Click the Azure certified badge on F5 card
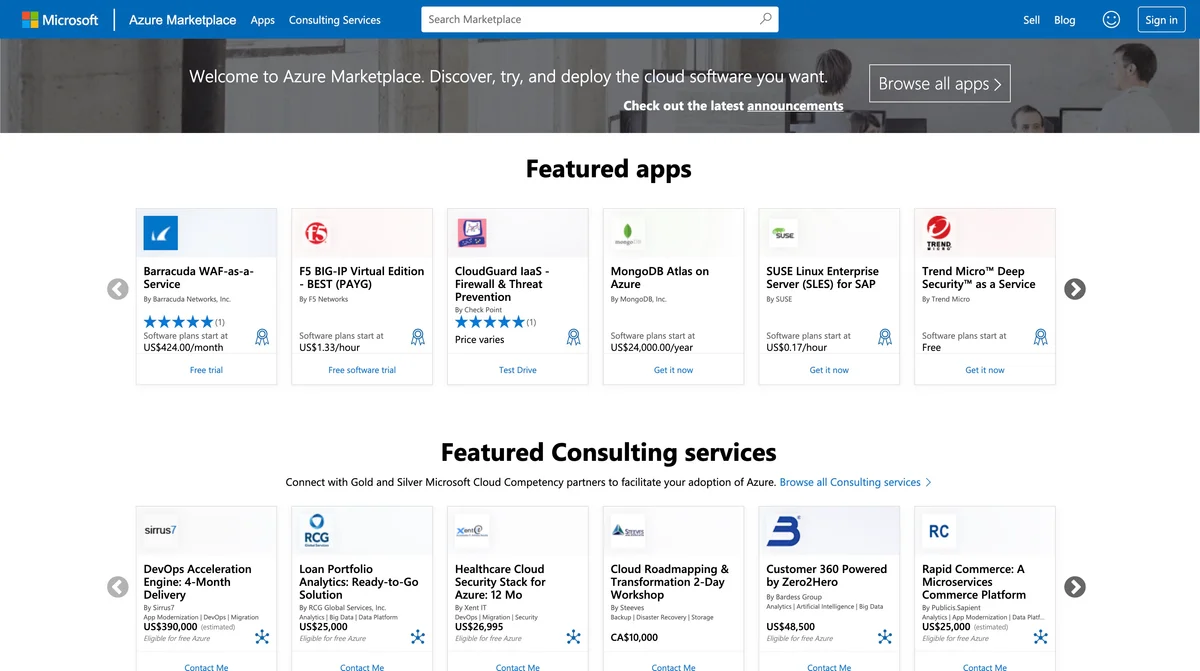The width and height of the screenshot is (1200, 671). [x=417, y=337]
